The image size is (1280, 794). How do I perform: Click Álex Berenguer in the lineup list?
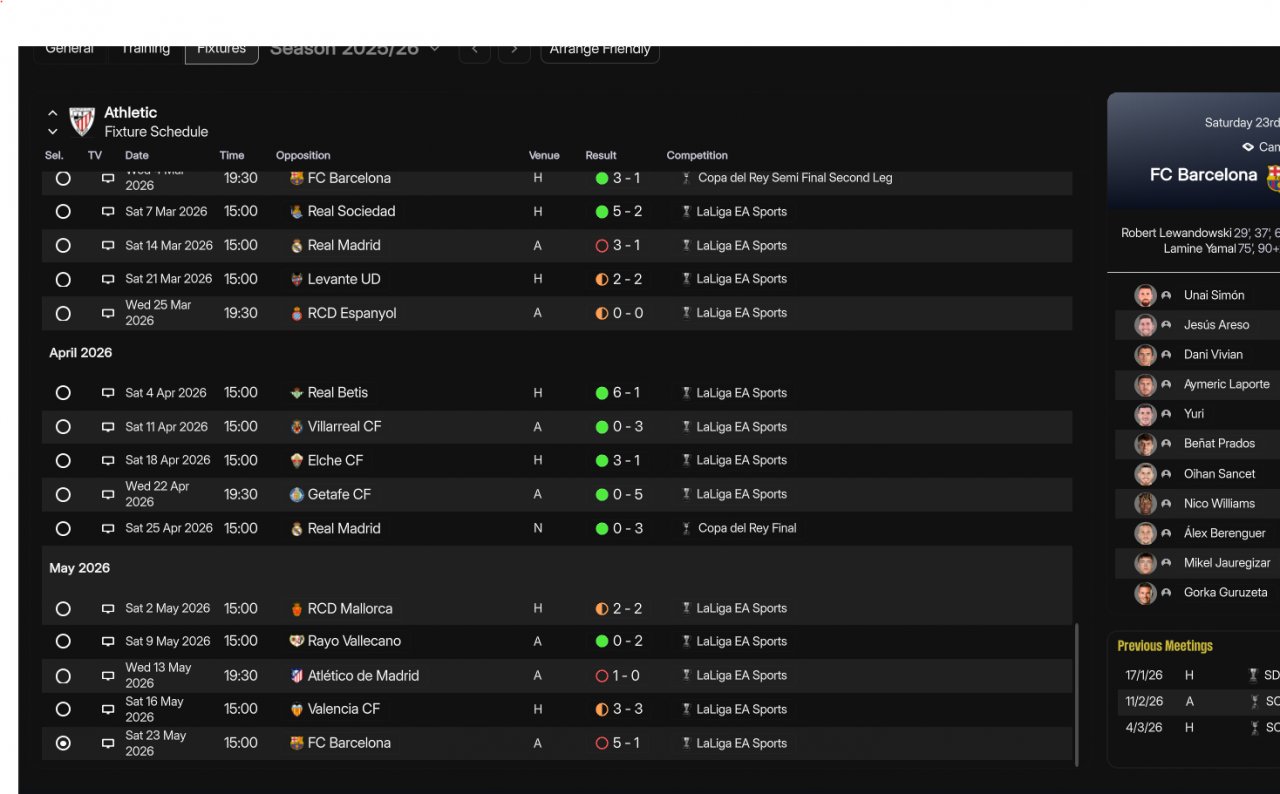pos(1225,534)
